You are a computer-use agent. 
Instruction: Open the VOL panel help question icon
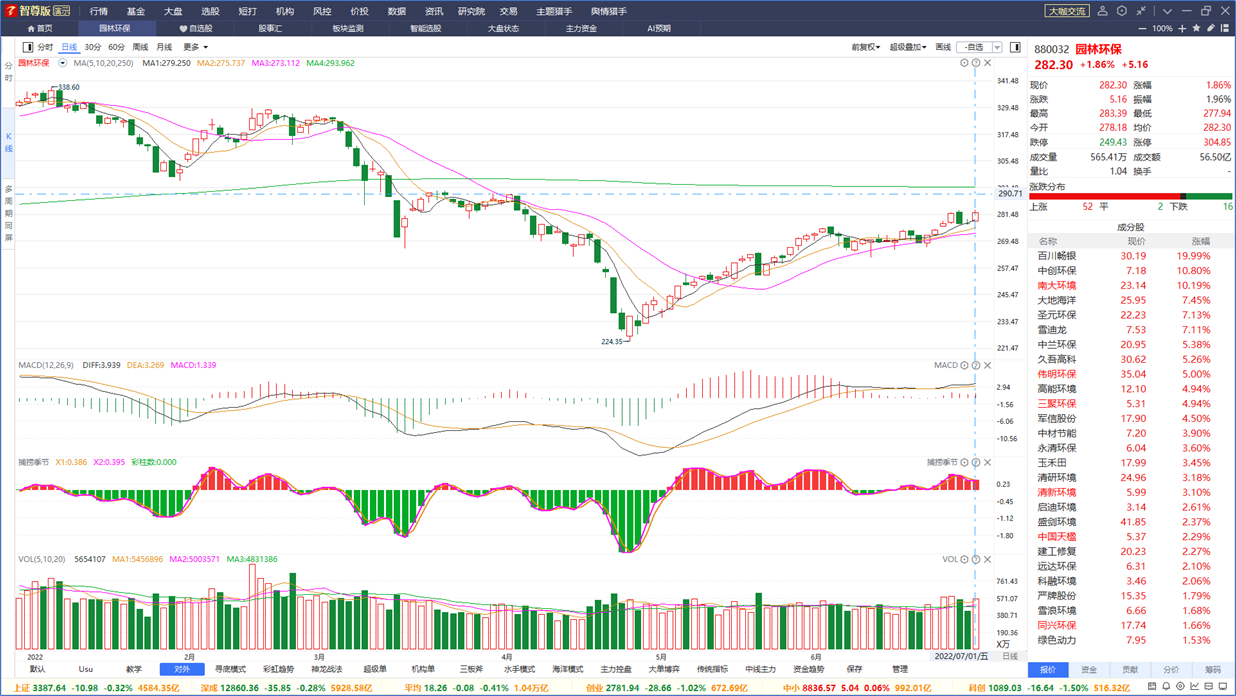pos(976,559)
